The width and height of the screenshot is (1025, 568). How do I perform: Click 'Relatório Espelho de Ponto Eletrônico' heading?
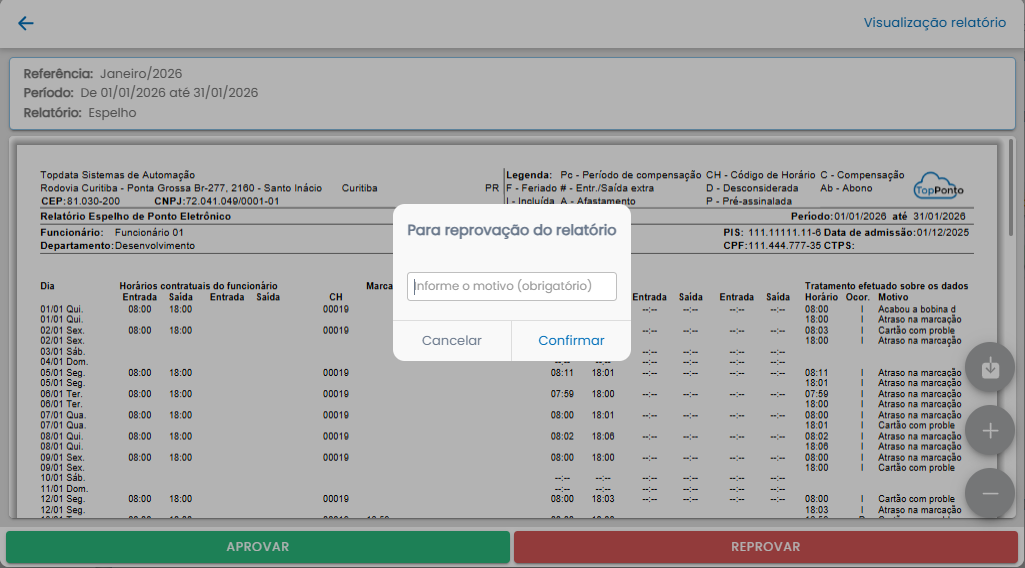point(135,216)
